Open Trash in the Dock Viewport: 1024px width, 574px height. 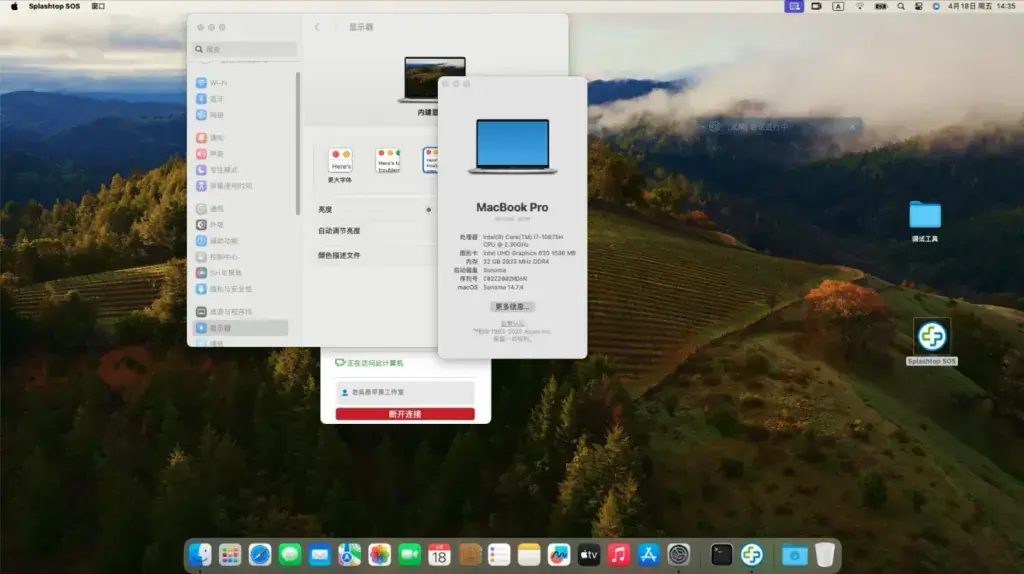coord(825,555)
